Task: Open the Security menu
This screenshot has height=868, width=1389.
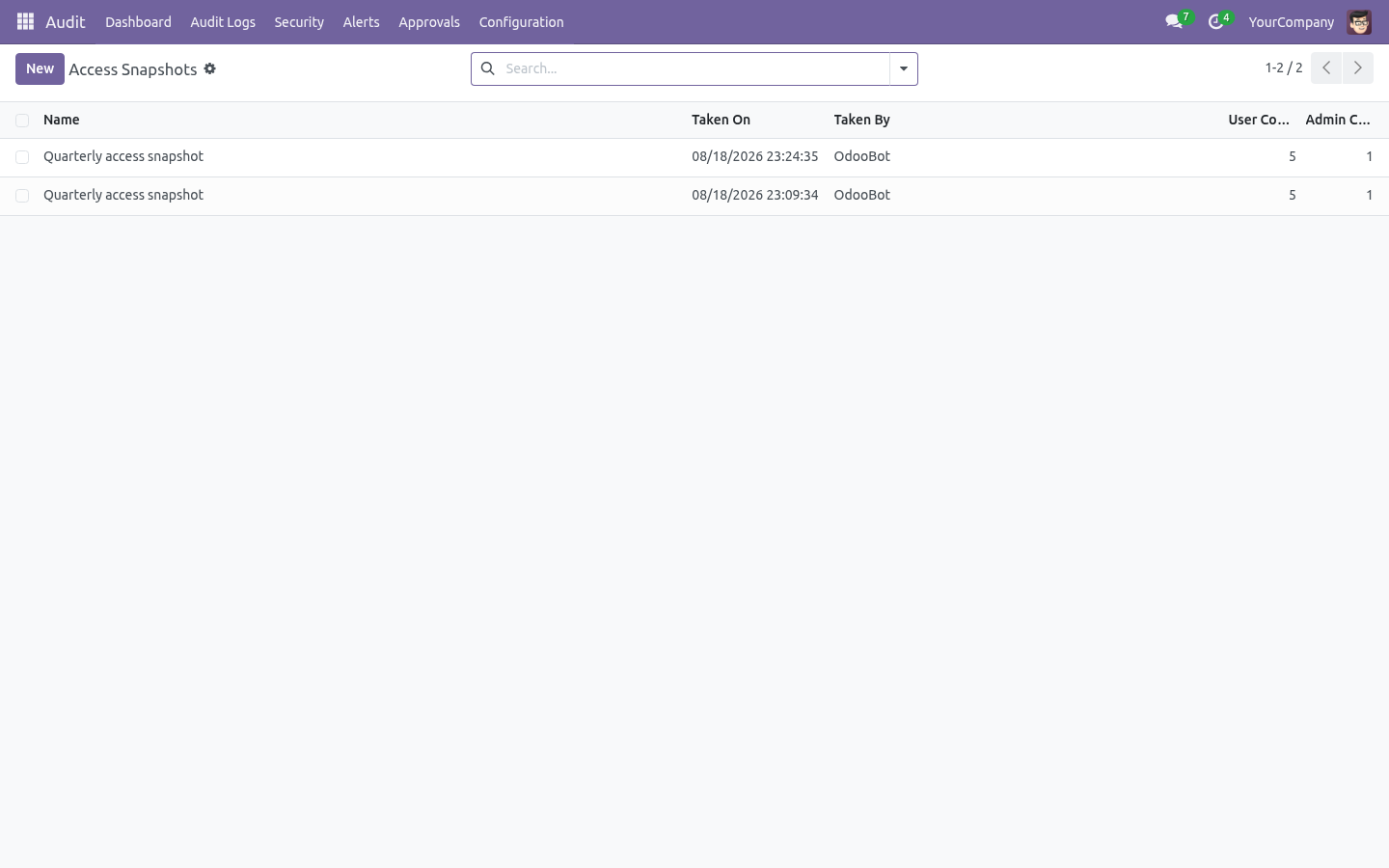Action: [299, 21]
